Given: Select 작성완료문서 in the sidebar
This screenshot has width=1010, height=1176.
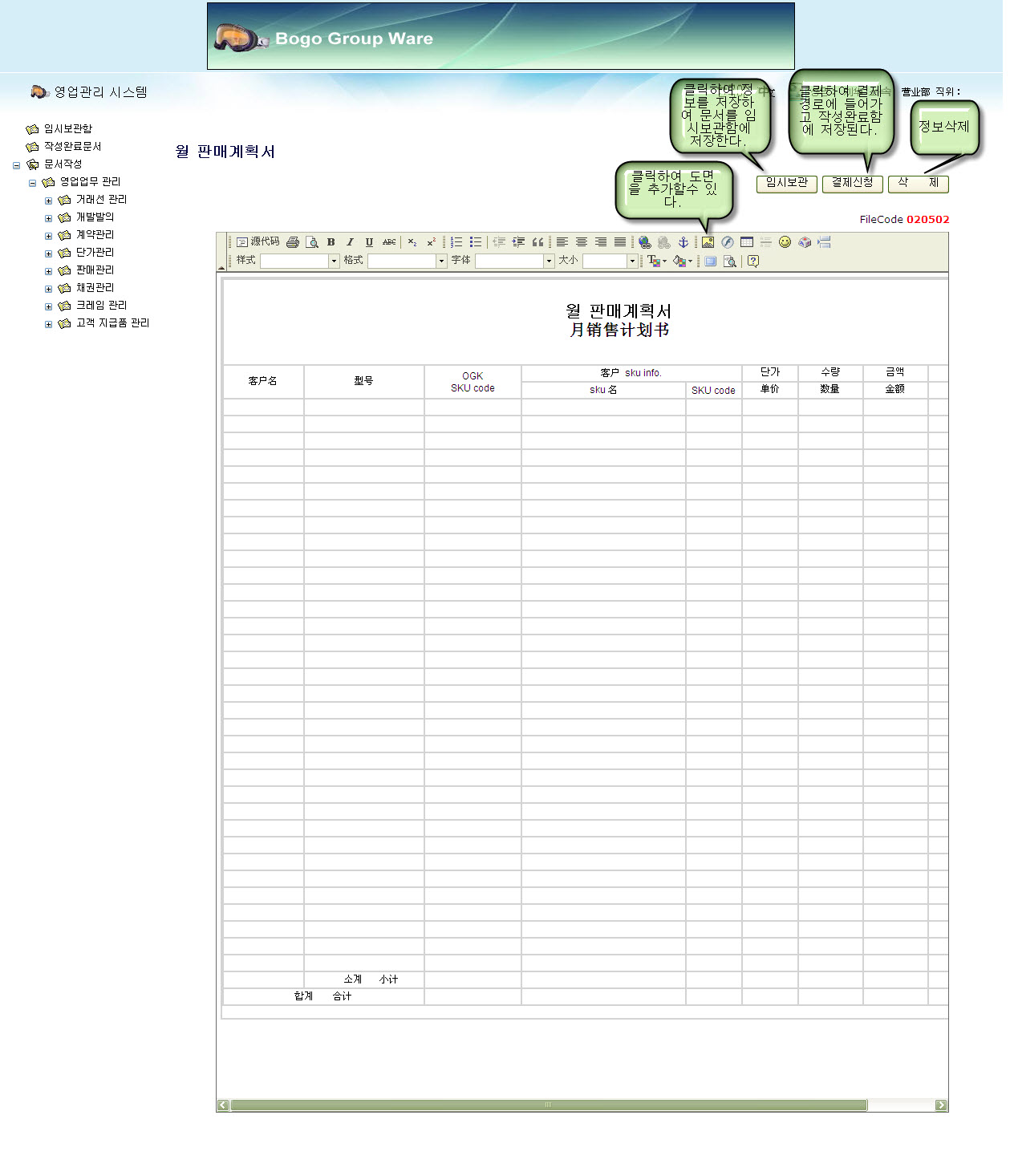Looking at the screenshot, I should coord(72,147).
